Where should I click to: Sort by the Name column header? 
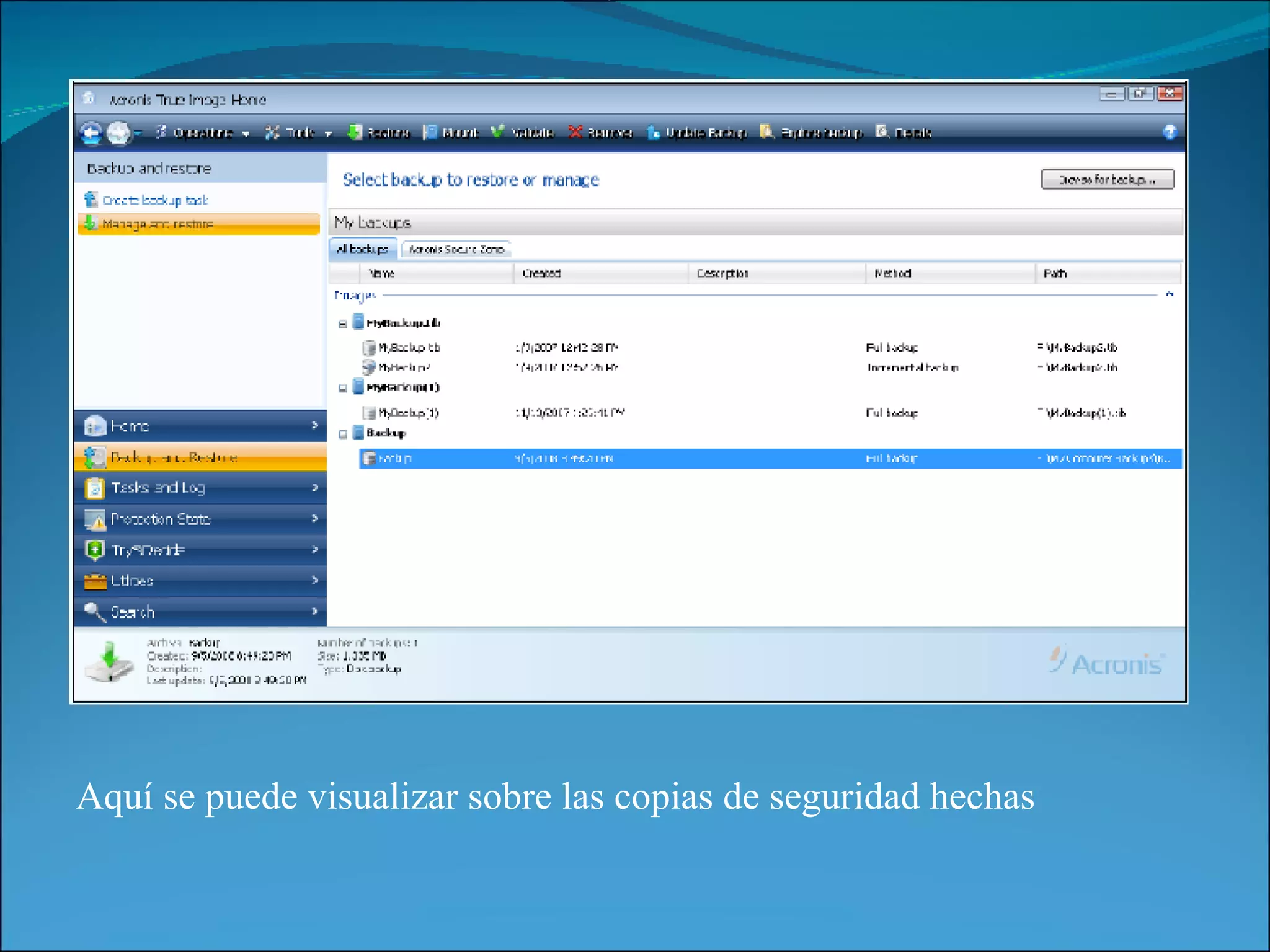tap(437, 273)
